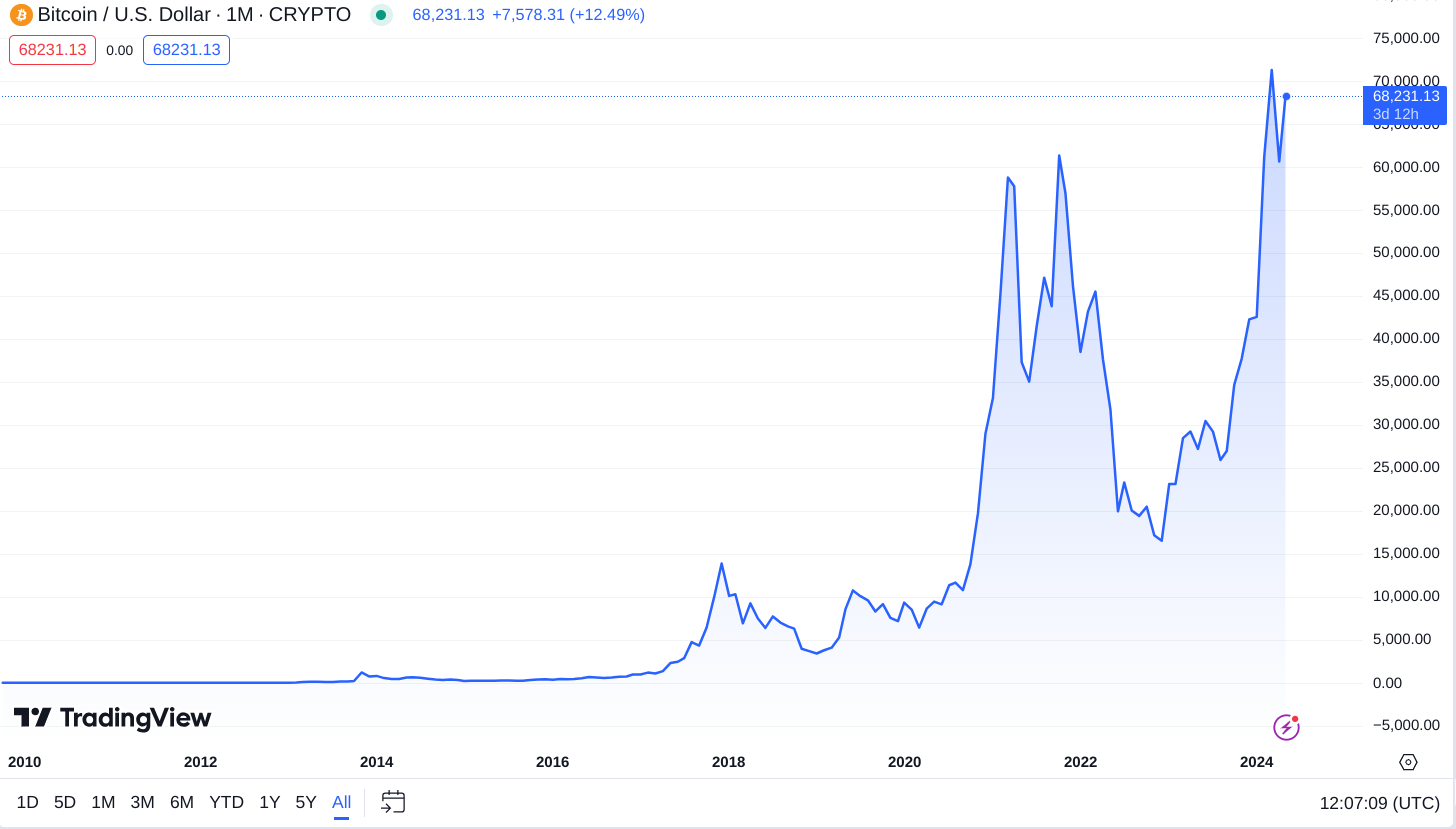This screenshot has width=1456, height=829.
Task: Click the 75,000.00 price axis label
Action: (1406, 38)
